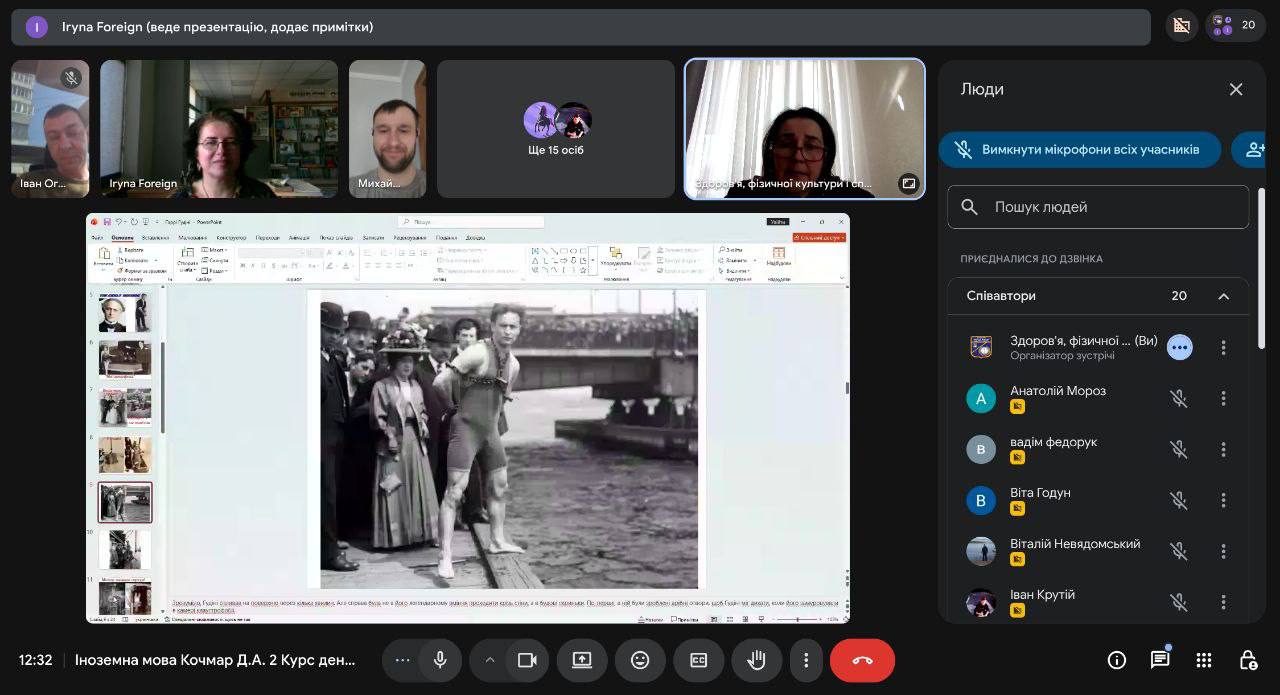Toggle microphone in the bottom call bar

tap(439, 660)
